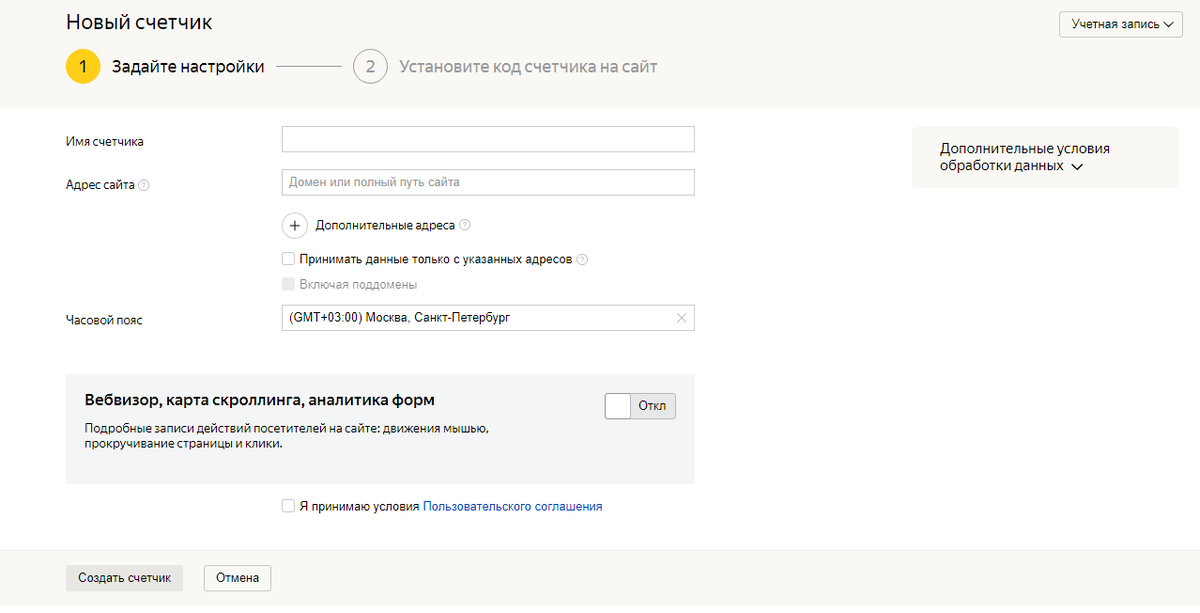The width and height of the screenshot is (1200, 613).
Task: Focus the Адрес сайта domain input field
Action: pyautogui.click(x=488, y=183)
